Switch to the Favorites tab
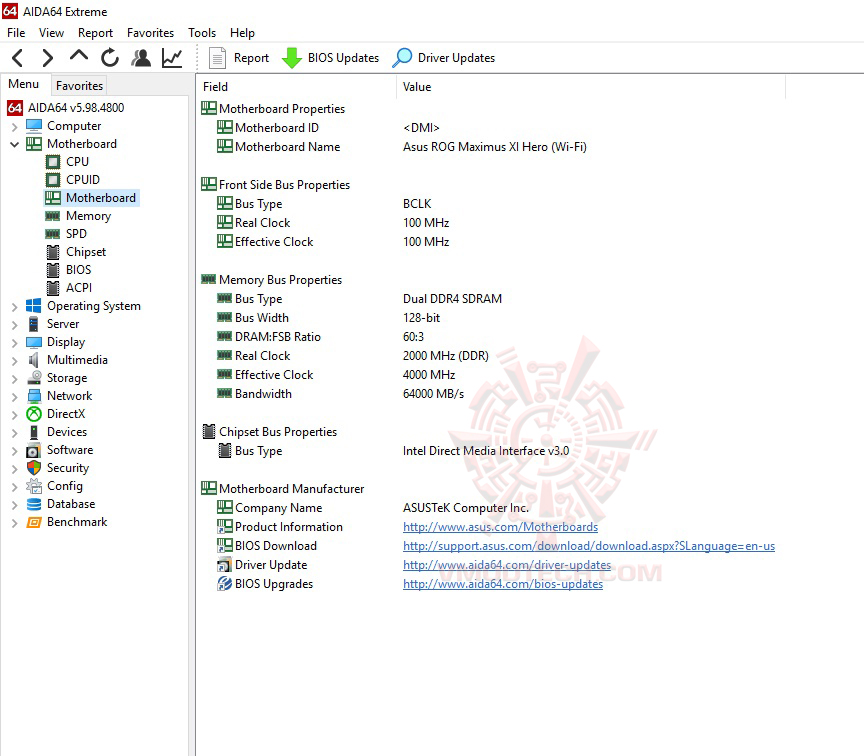864x756 pixels. tap(79, 86)
